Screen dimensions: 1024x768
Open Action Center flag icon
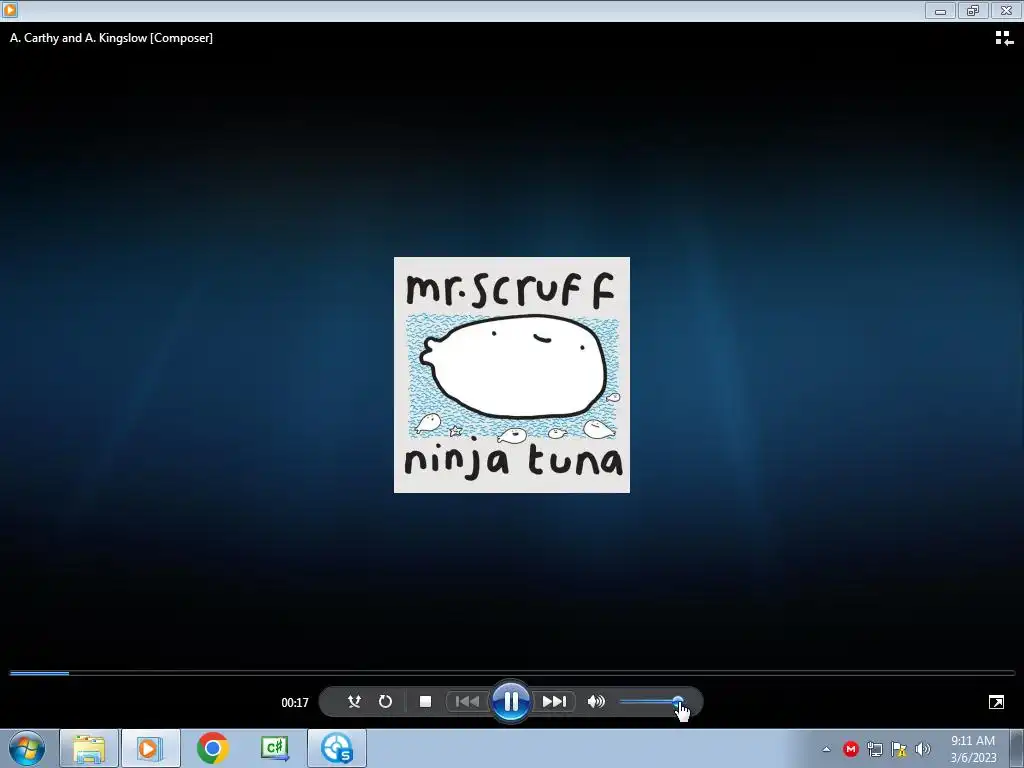899,749
